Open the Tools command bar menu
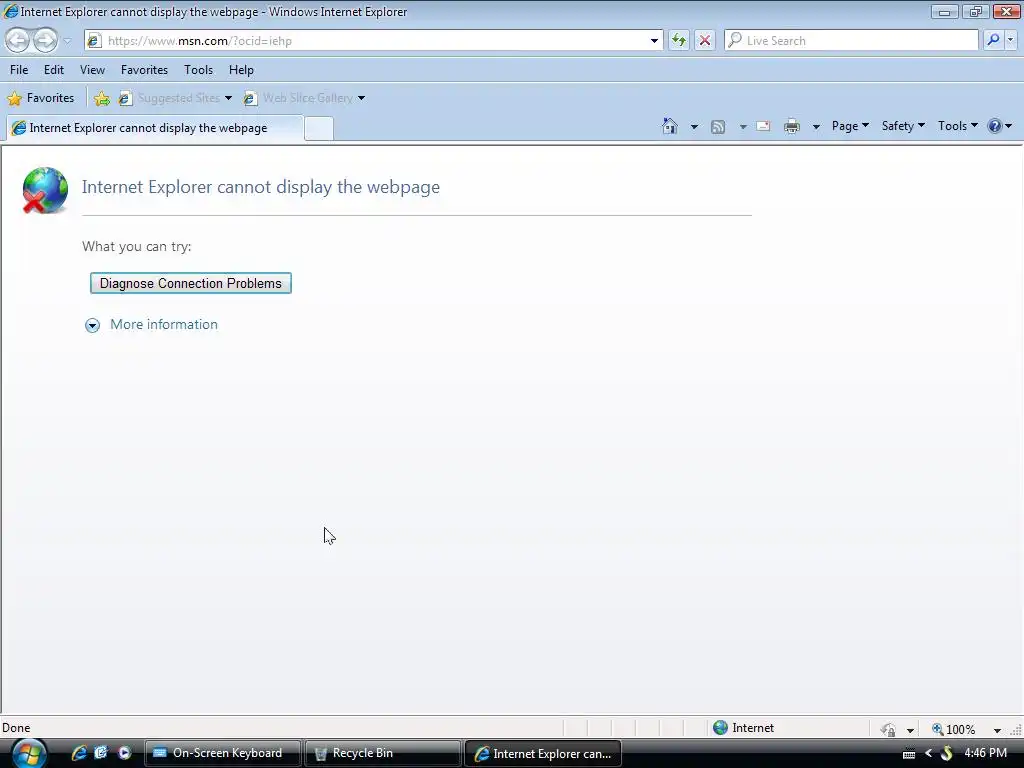 click(x=957, y=126)
